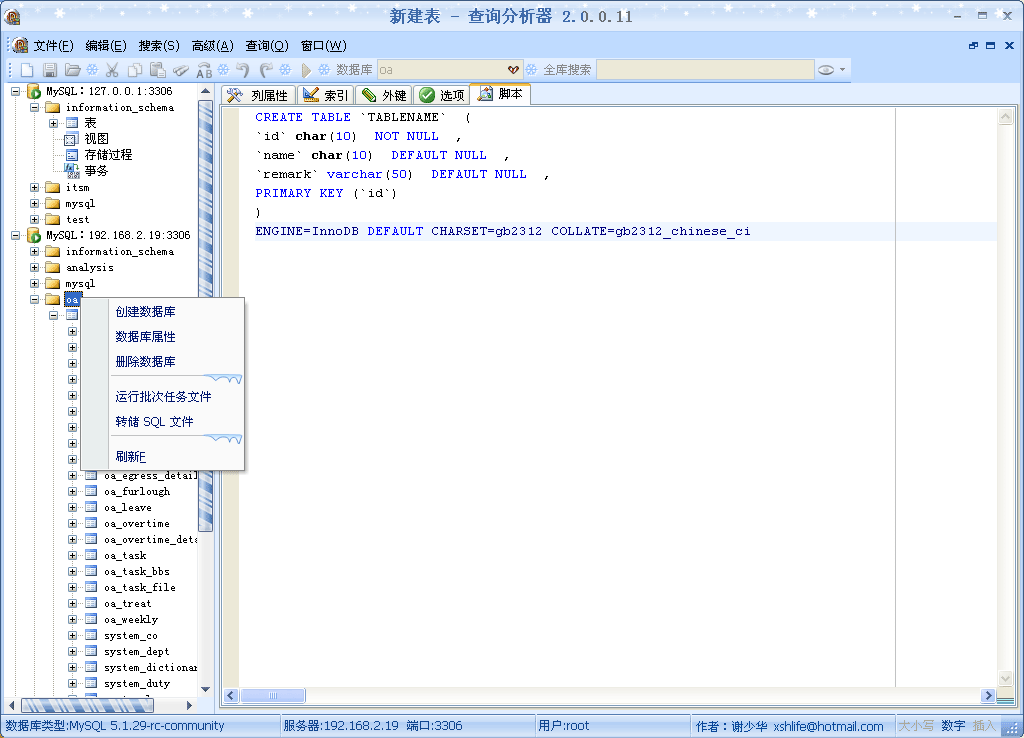The width and height of the screenshot is (1024, 738).
Task: Click the 用户:root status bar entry
Action: click(564, 726)
